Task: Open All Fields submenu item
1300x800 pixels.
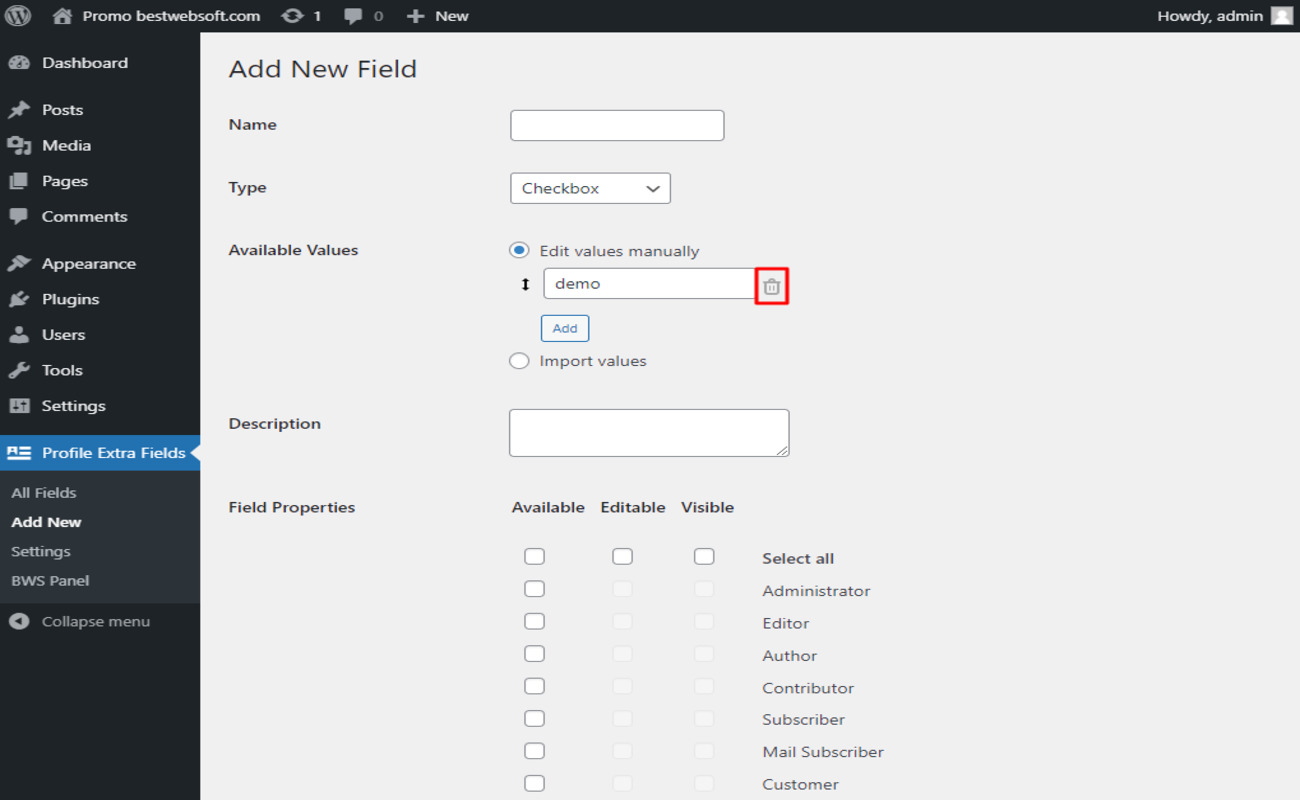Action: (x=44, y=493)
